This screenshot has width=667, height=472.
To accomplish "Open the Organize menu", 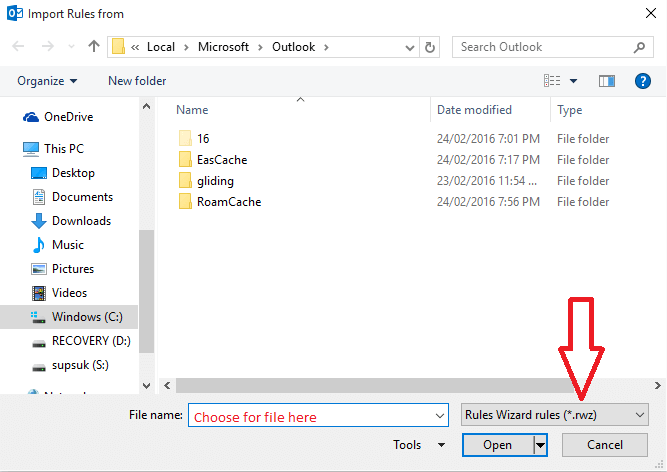I will (47, 81).
